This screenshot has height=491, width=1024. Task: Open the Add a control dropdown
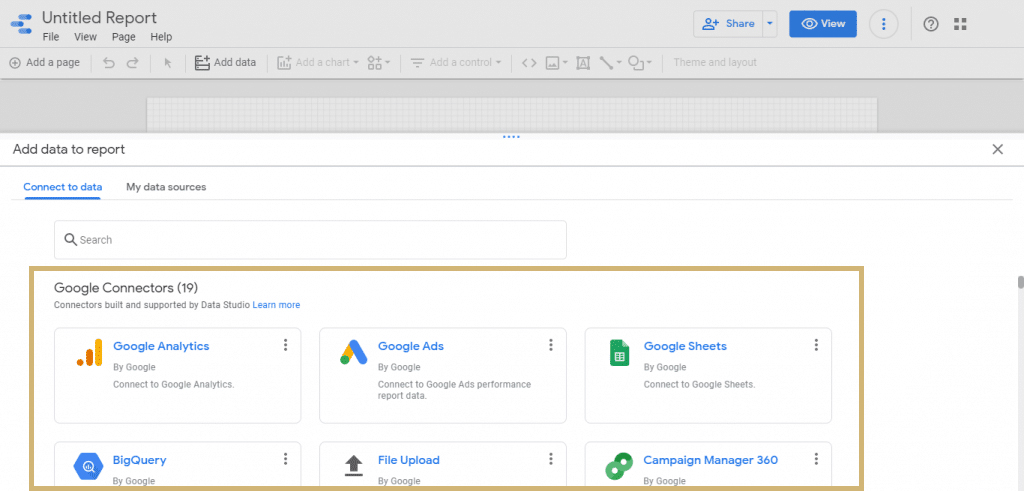(x=456, y=63)
